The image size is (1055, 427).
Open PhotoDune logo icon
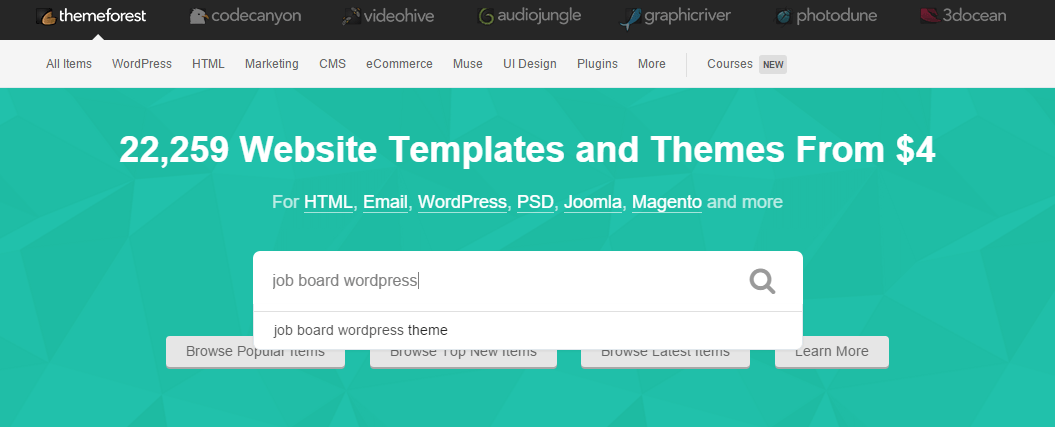(x=783, y=16)
